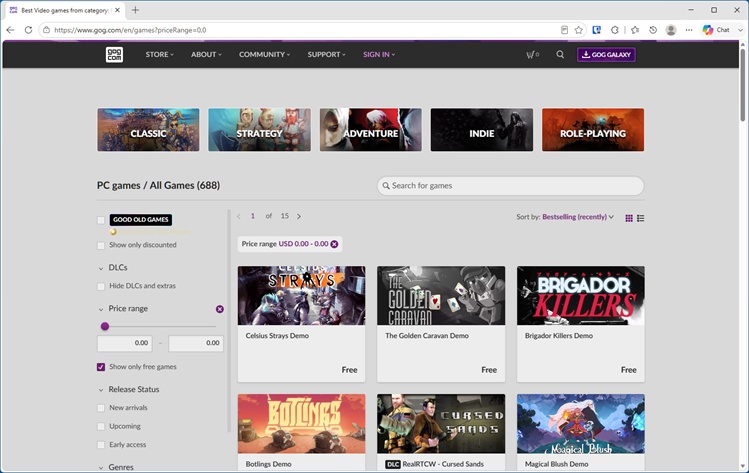Switch to grid view layout
This screenshot has width=749, height=473.
click(629, 218)
